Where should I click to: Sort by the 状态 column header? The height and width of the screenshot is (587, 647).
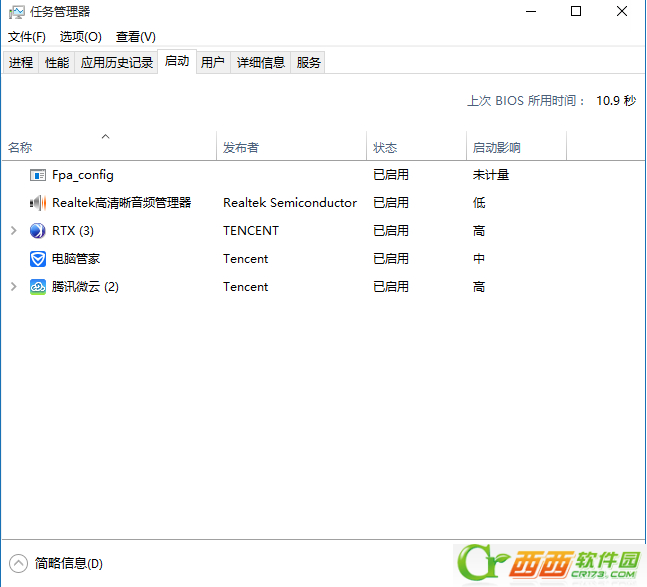[x=416, y=146]
